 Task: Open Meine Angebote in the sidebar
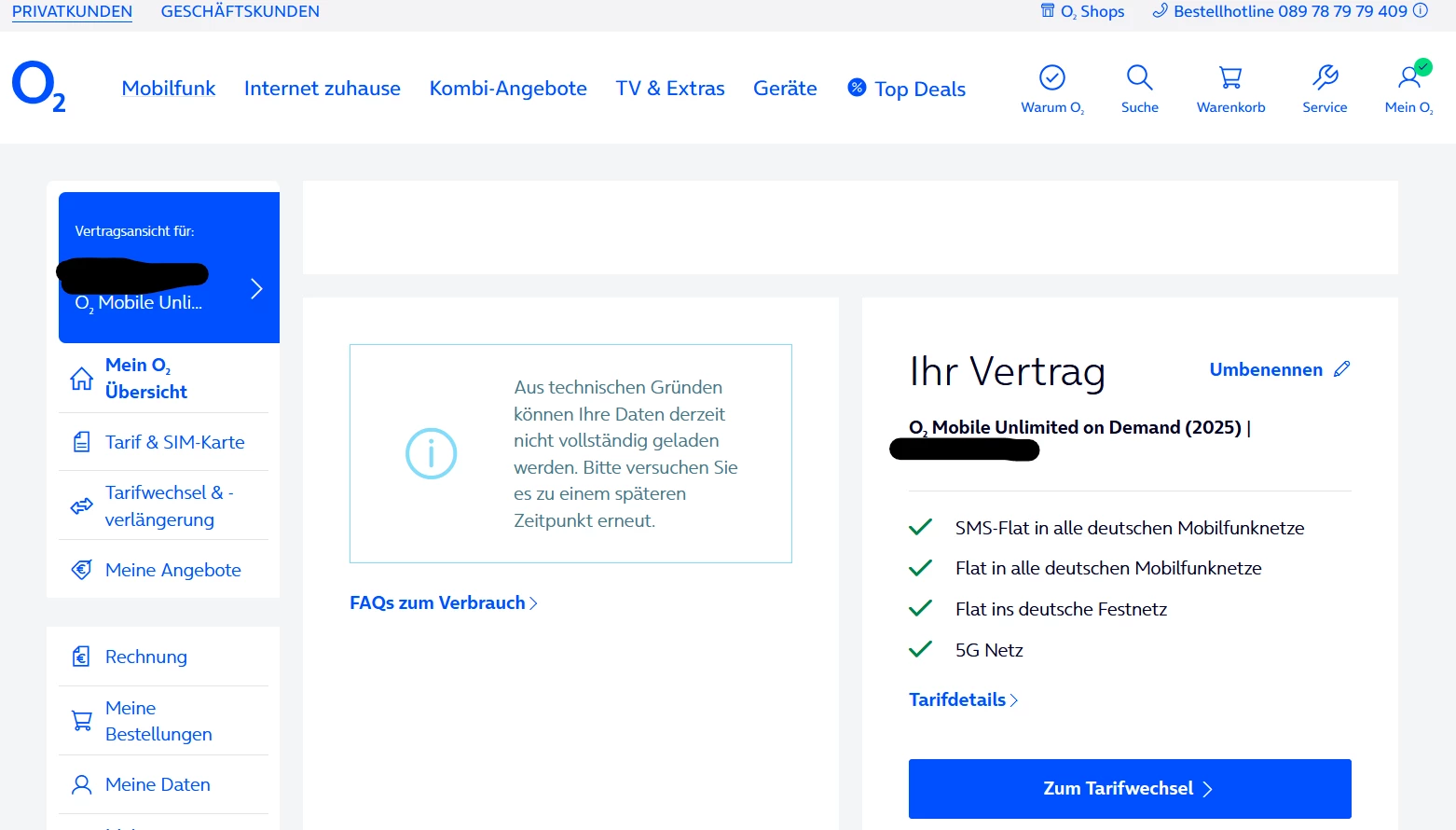173,570
